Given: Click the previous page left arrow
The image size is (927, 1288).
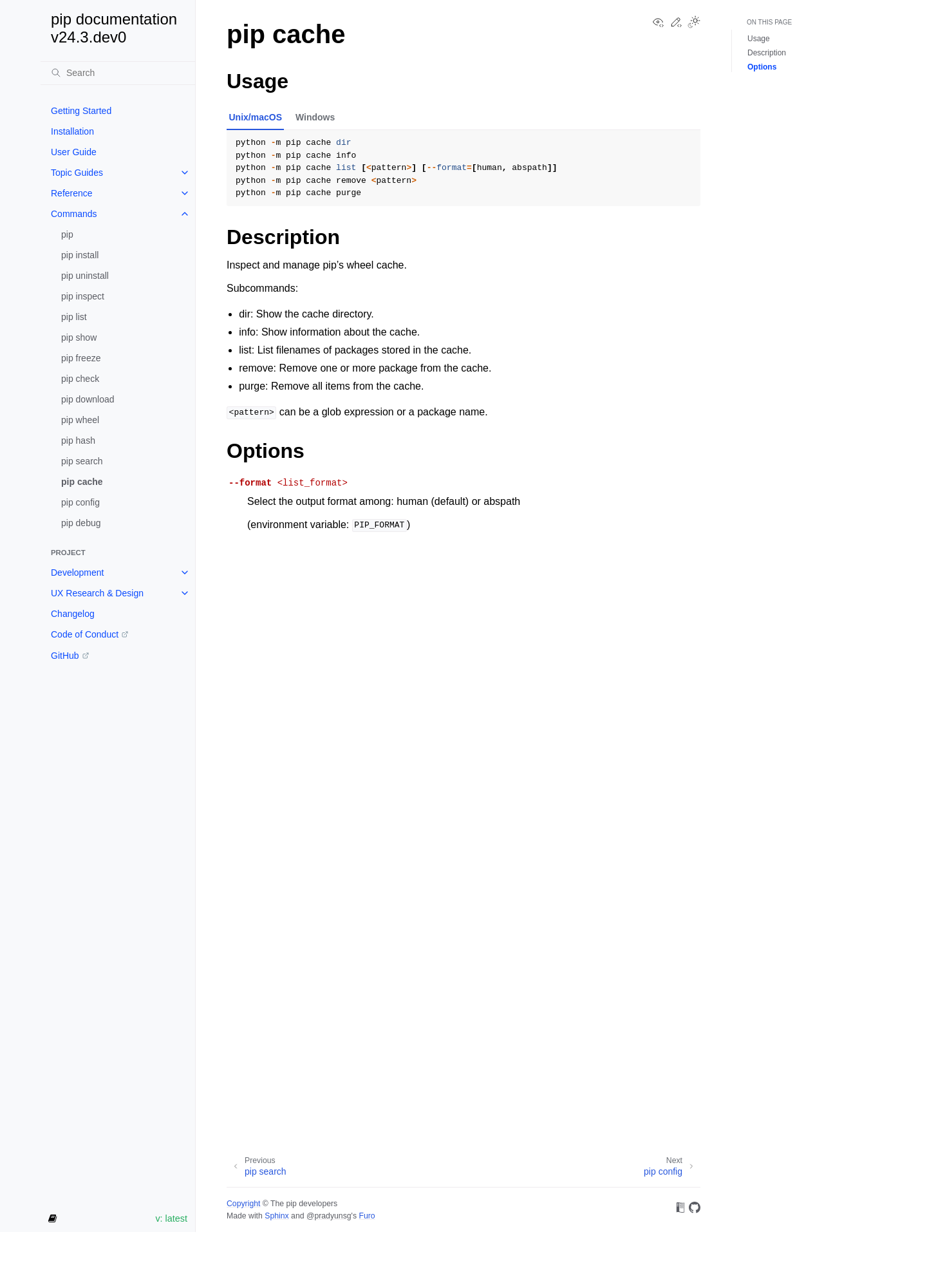Looking at the screenshot, I should point(236,1166).
